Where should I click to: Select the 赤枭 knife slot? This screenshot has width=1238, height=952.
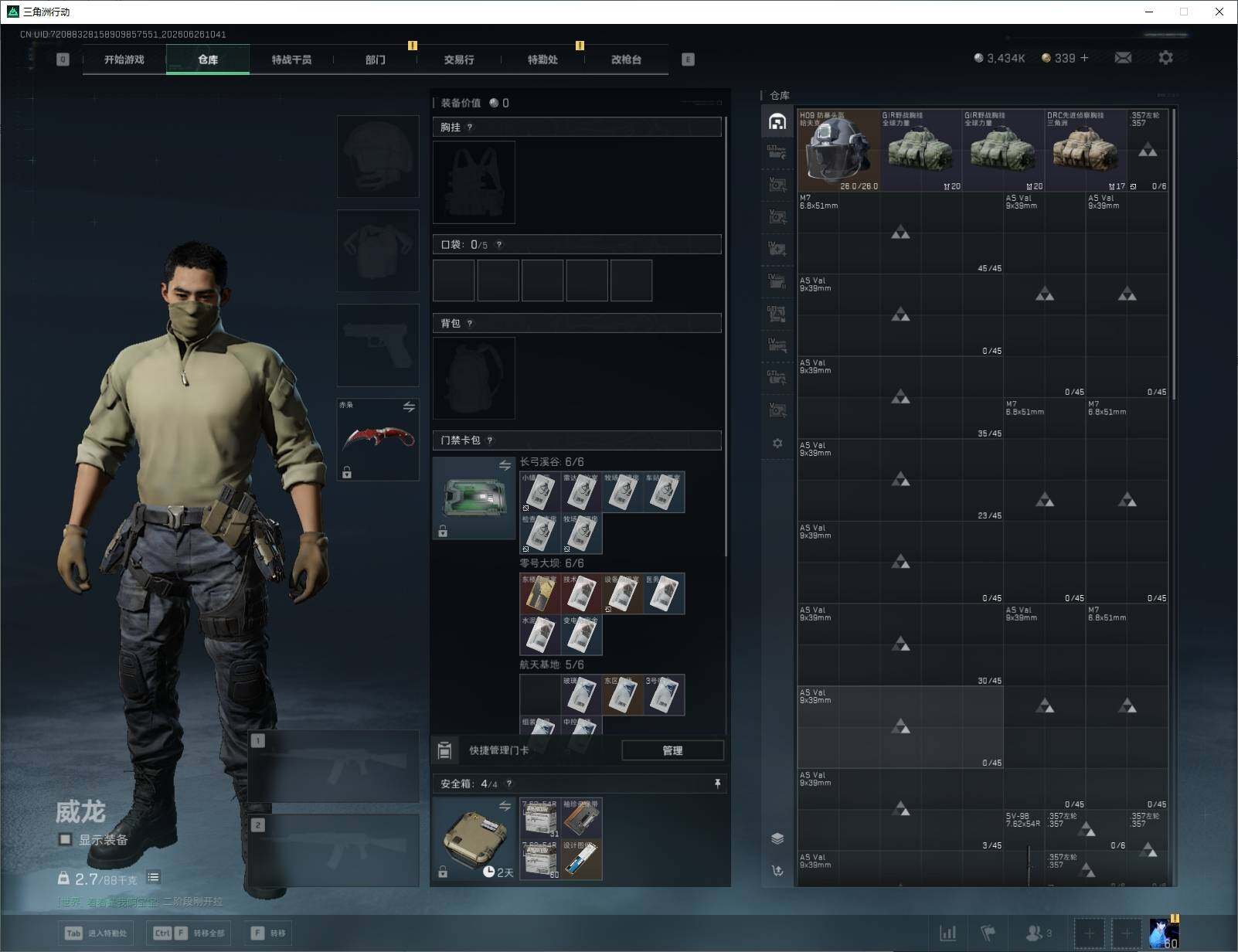click(x=378, y=439)
